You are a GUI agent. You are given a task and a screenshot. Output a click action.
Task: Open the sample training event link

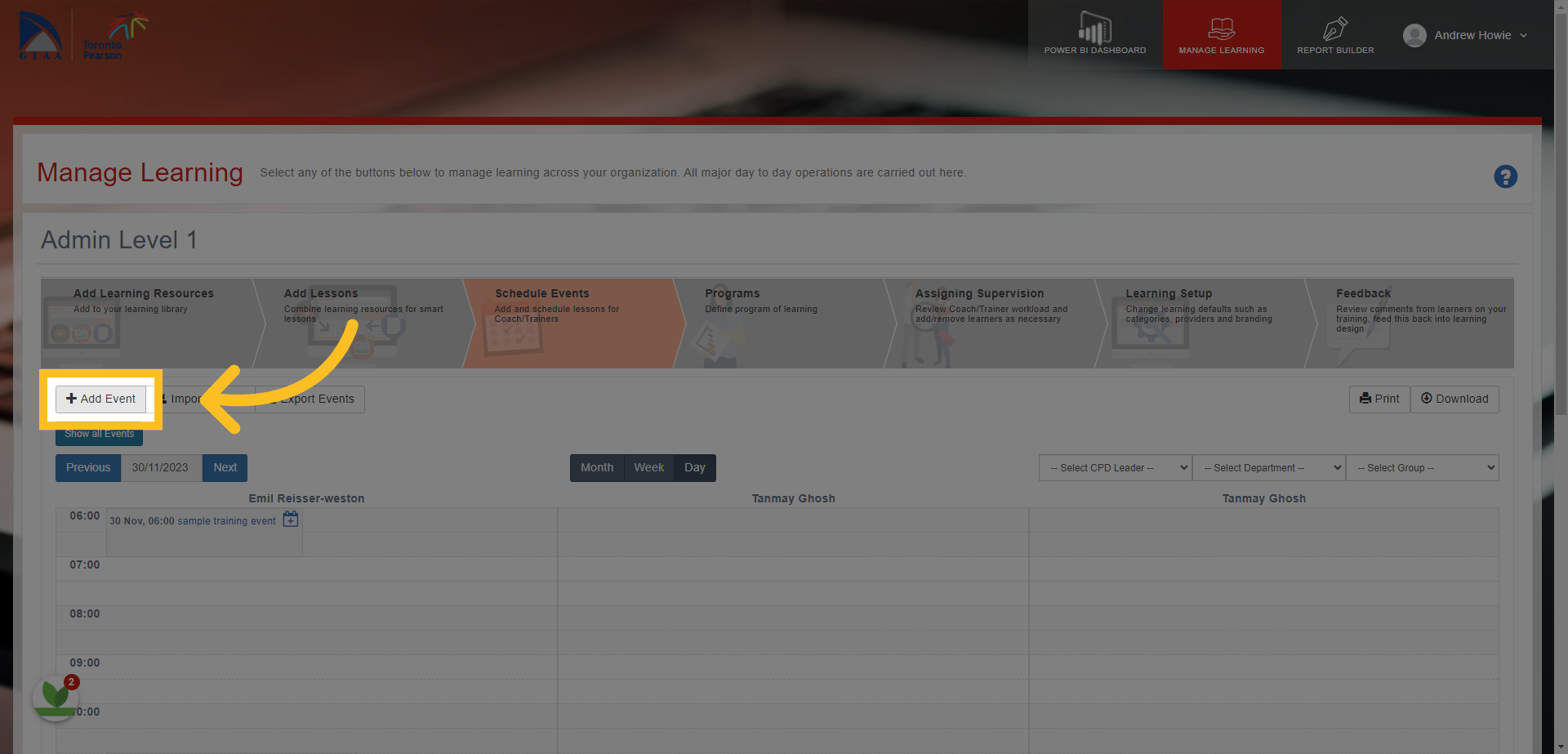[x=226, y=521]
